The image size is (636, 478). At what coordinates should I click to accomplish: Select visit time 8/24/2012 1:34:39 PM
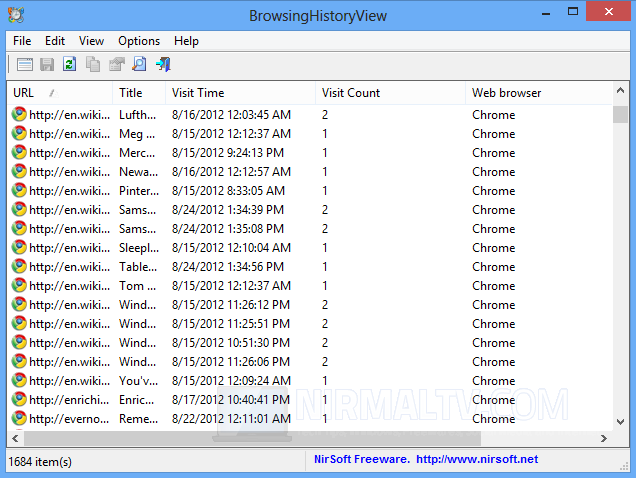pyautogui.click(x=228, y=210)
